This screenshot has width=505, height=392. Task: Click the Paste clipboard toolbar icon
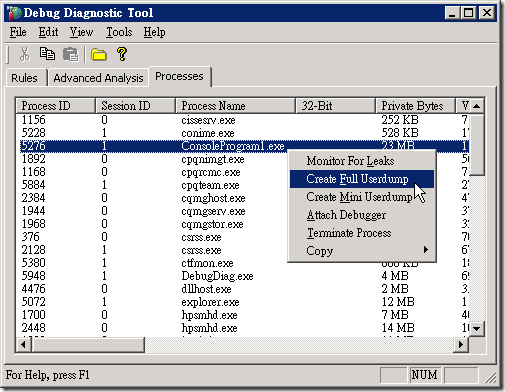point(70,54)
